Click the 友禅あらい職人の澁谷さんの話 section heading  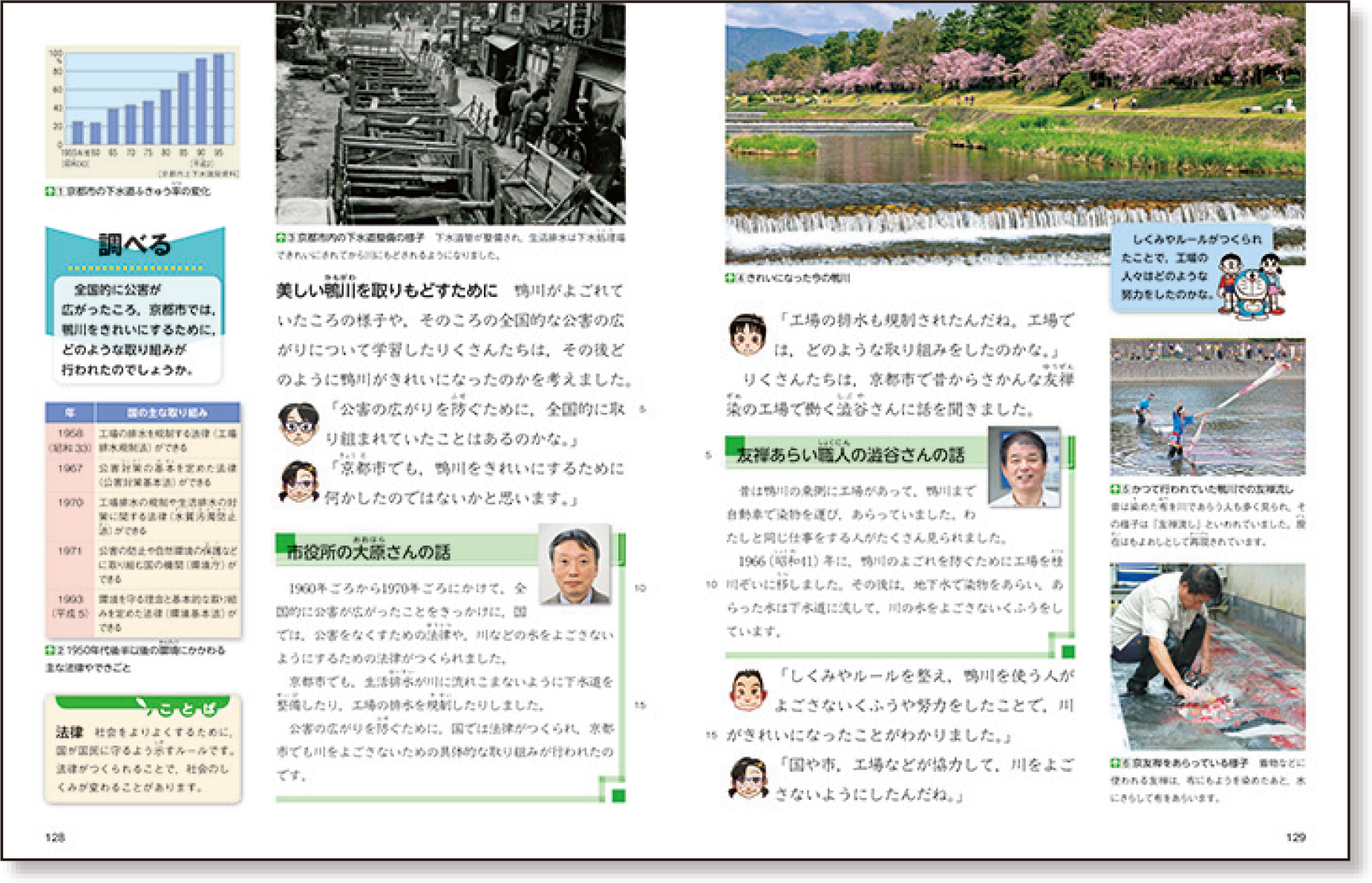coord(849,455)
